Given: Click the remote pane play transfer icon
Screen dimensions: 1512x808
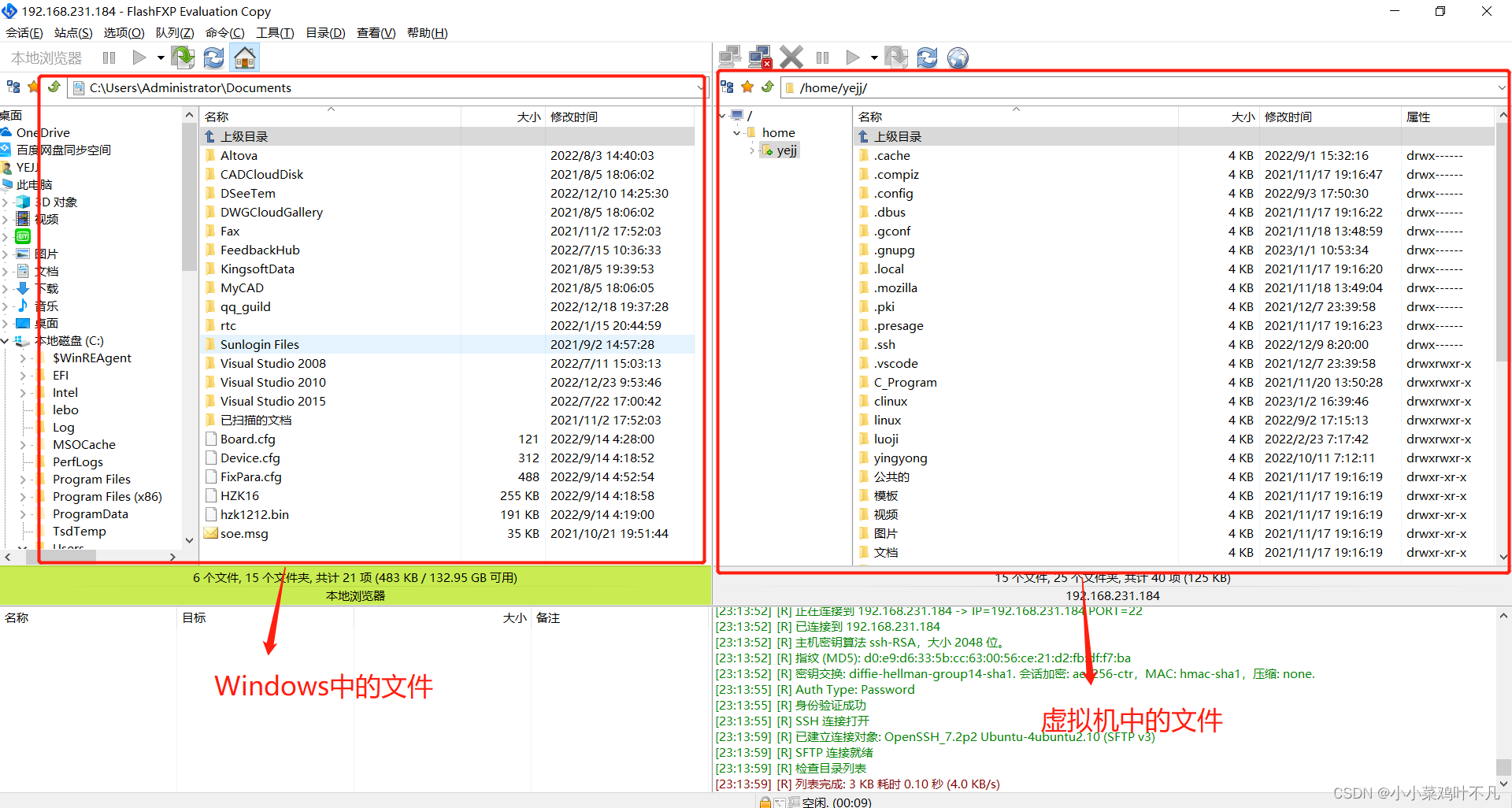Looking at the screenshot, I should click(x=853, y=57).
